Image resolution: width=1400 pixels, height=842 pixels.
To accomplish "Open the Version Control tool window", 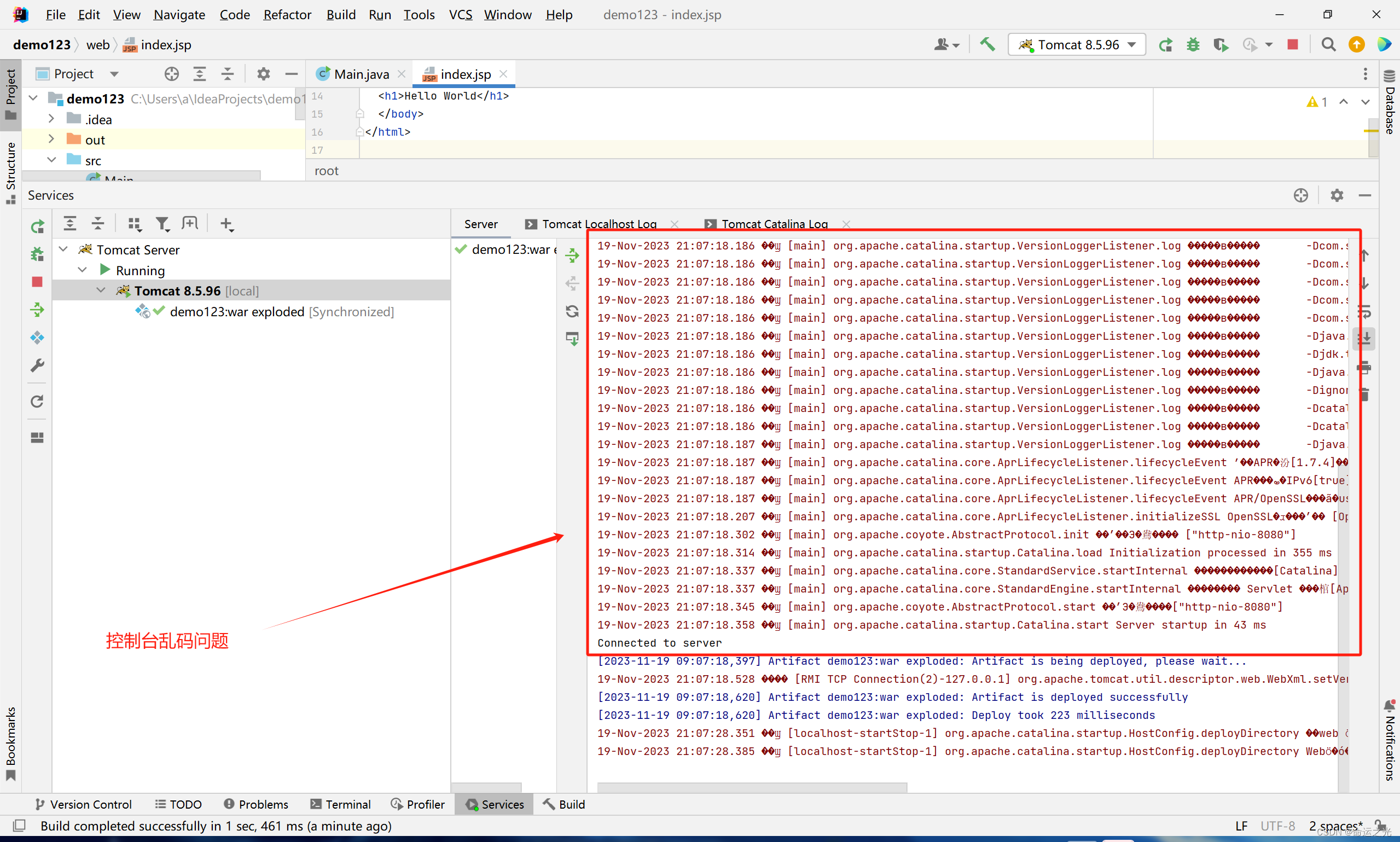I will tap(83, 804).
